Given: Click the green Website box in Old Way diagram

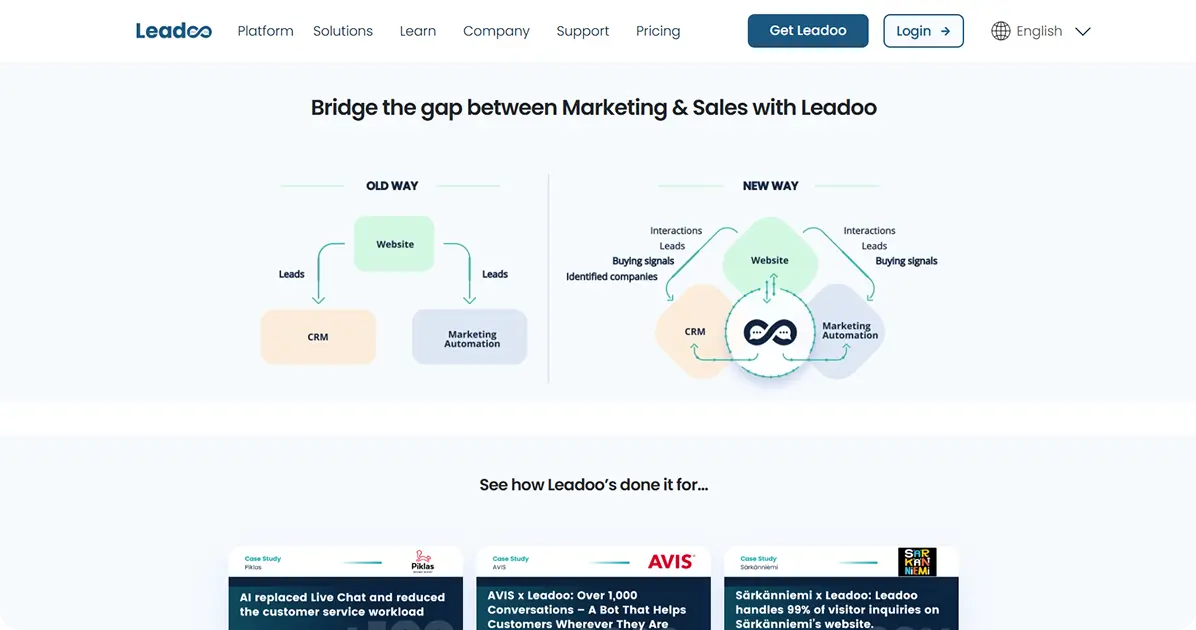Looking at the screenshot, I should click(x=394, y=244).
